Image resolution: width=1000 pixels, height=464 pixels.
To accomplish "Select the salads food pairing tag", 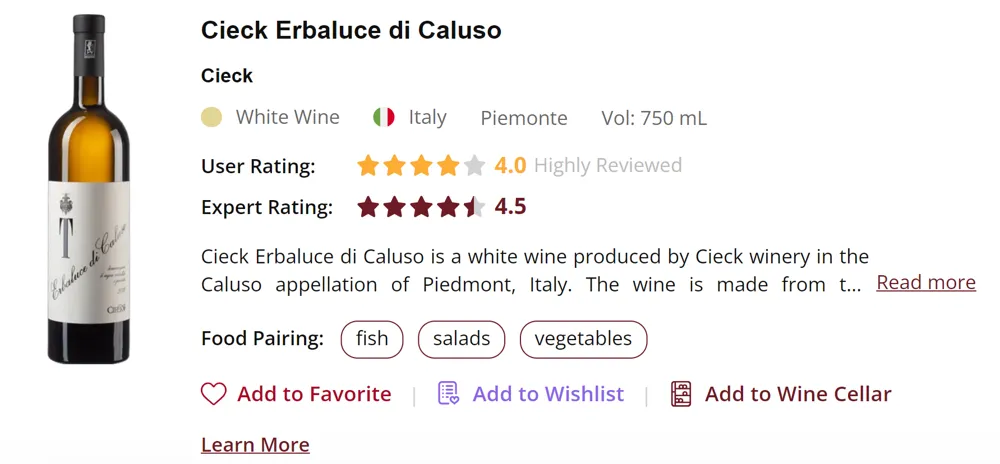I will [461, 339].
